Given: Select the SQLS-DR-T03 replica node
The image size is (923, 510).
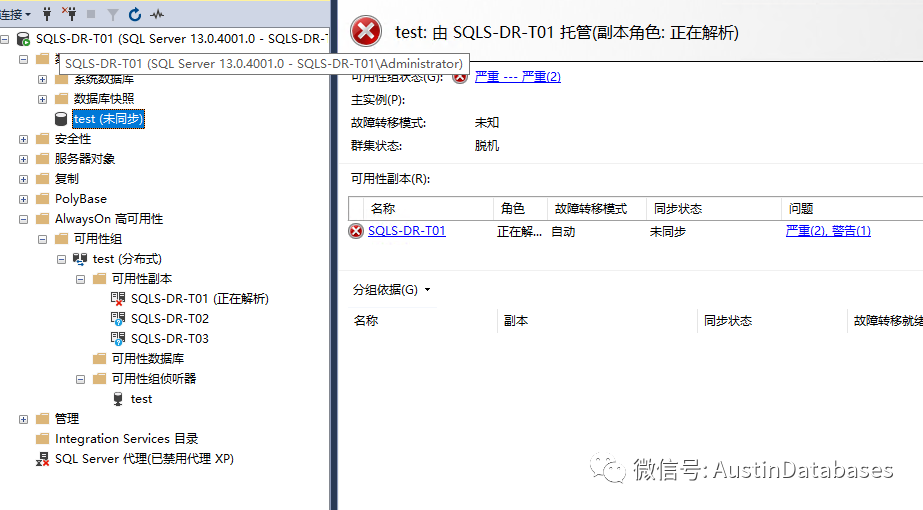Looking at the screenshot, I should [170, 339].
